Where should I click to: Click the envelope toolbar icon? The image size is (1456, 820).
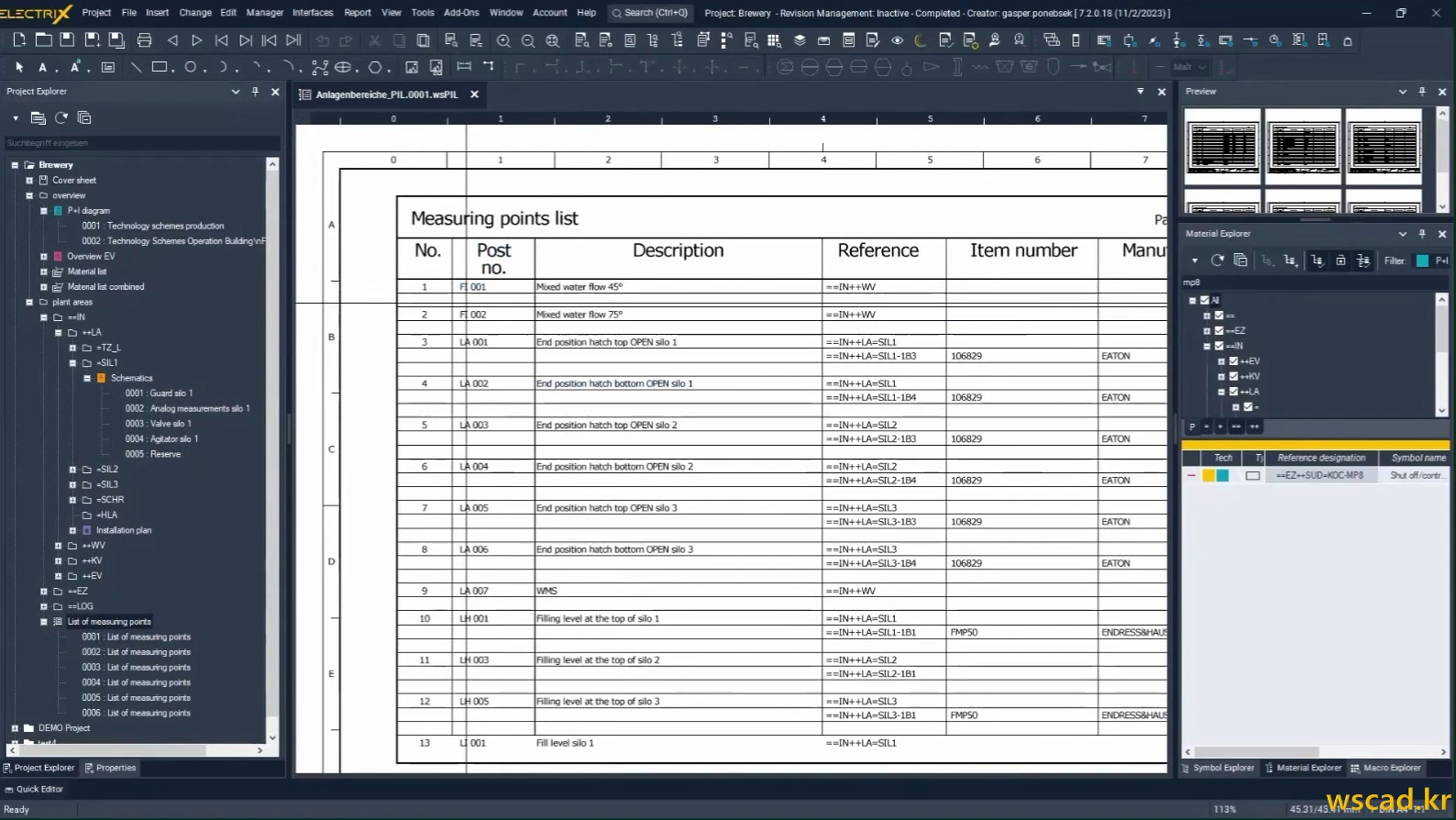pos(823,40)
